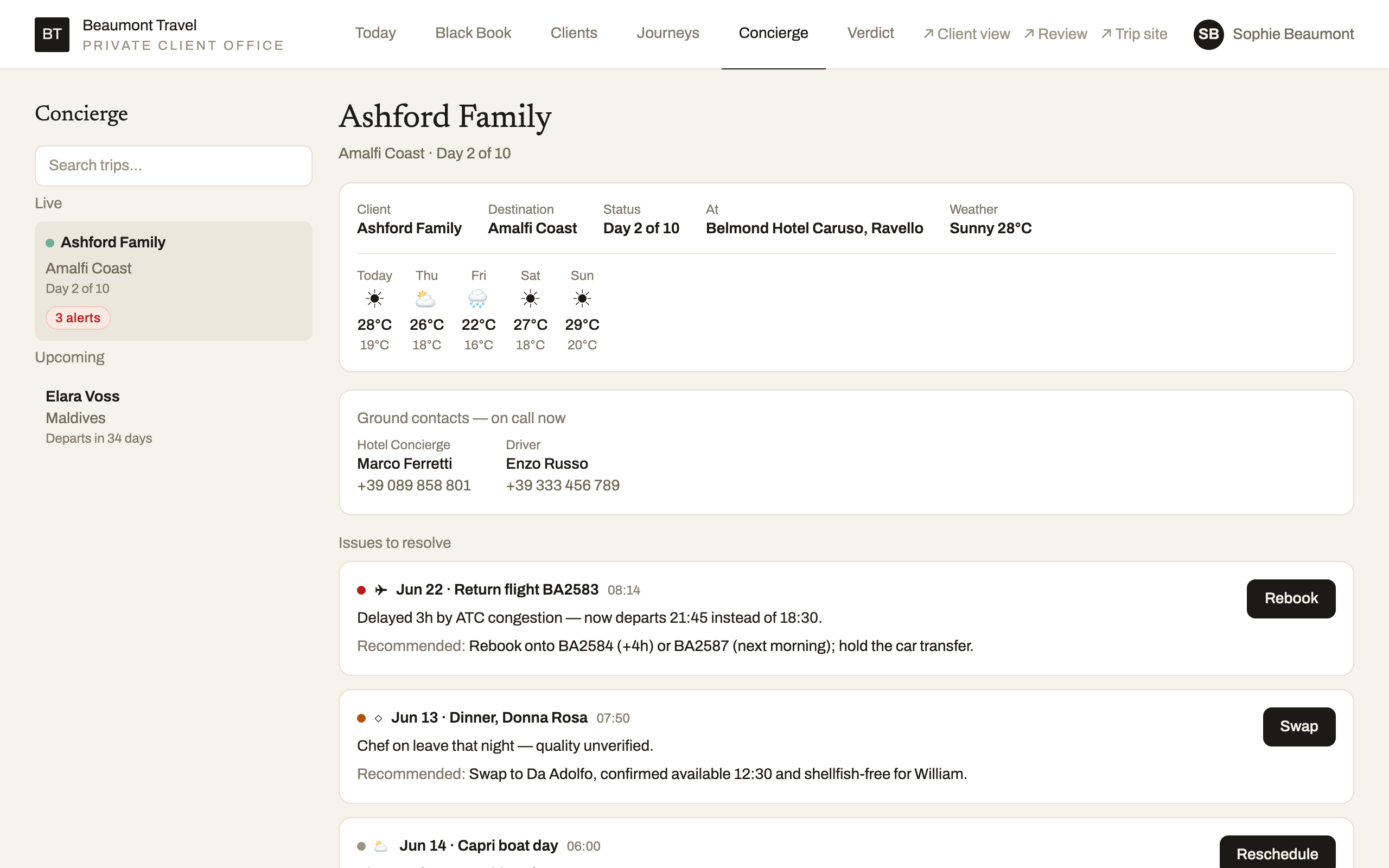This screenshot has width=1389, height=868.
Task: Switch to the Journeys tab
Action: pos(667,33)
